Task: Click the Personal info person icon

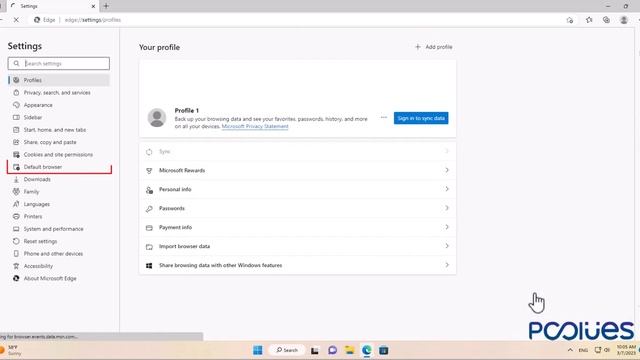Action: [149, 190]
